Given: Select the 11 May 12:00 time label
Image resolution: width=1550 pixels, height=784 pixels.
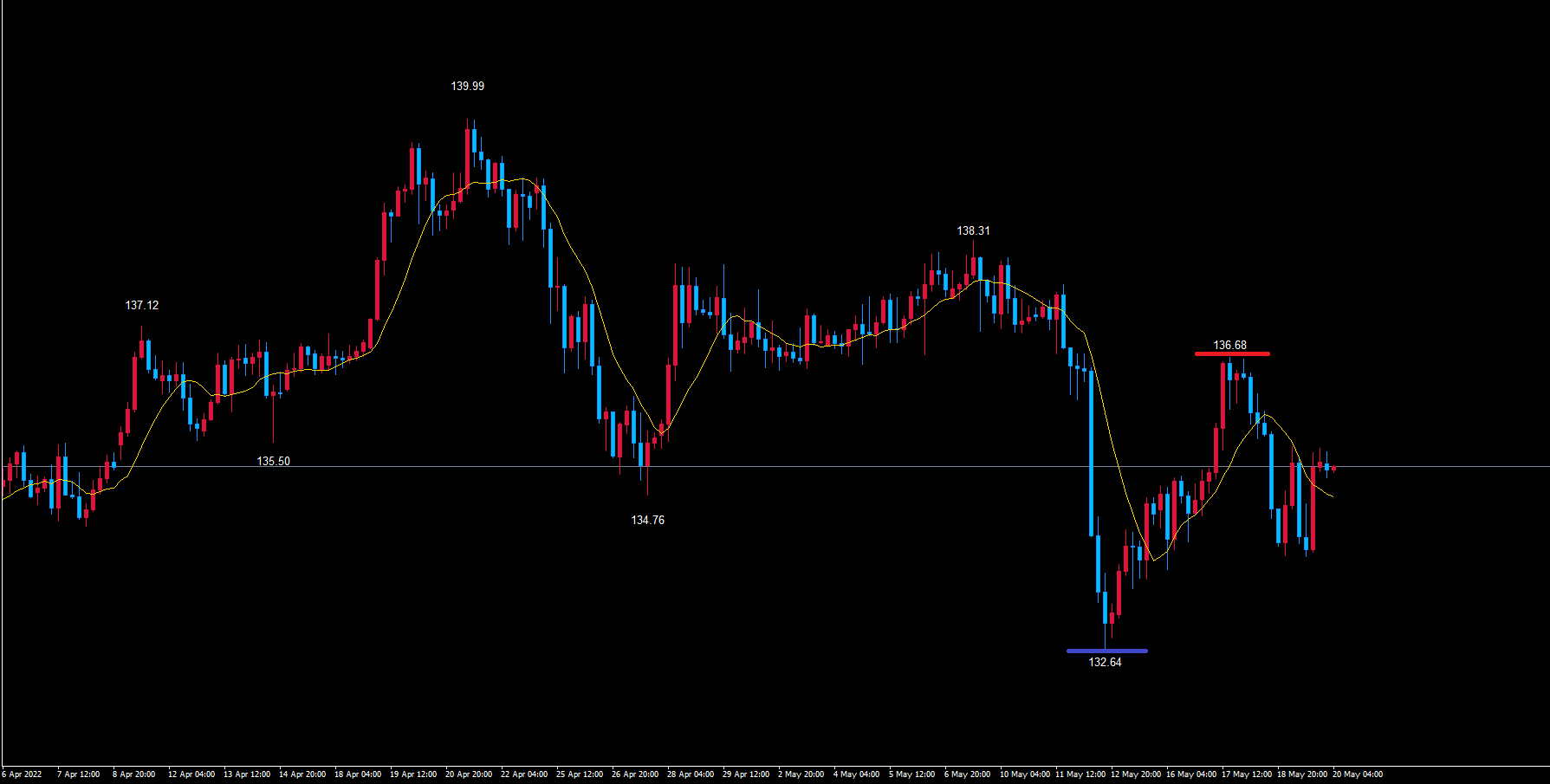Looking at the screenshot, I should pos(1080,774).
